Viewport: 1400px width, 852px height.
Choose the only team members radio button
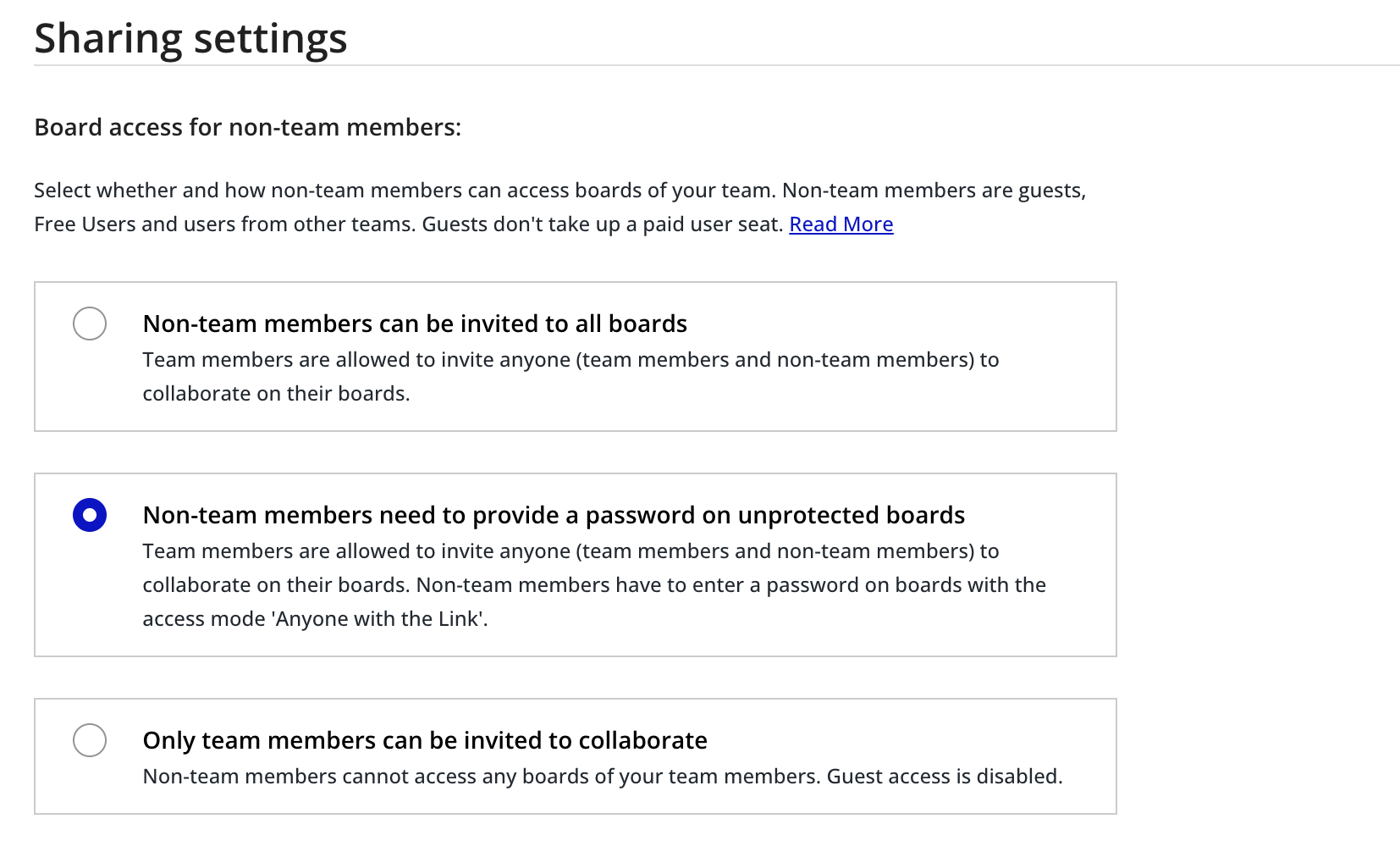pyautogui.click(x=90, y=740)
